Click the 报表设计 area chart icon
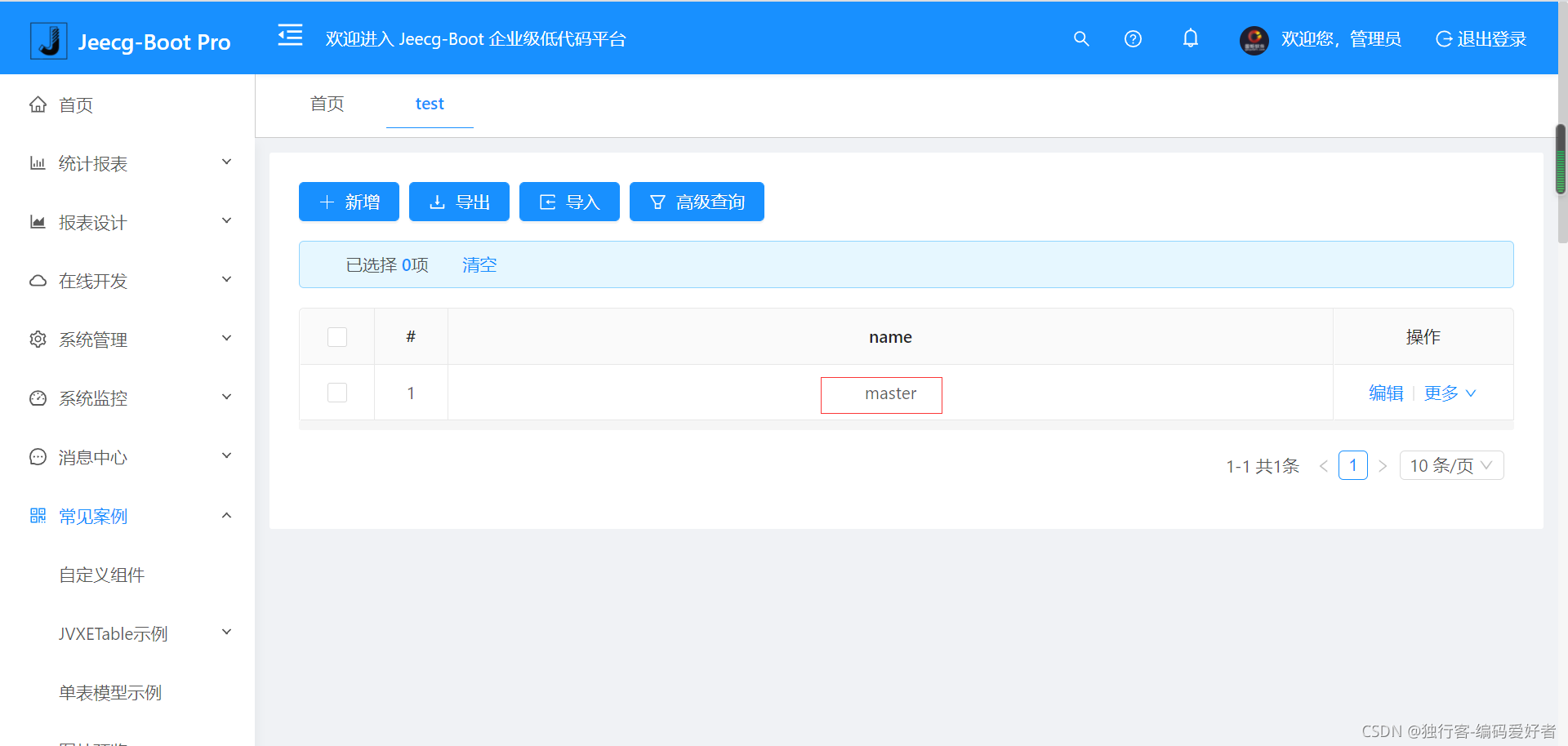 [38, 222]
